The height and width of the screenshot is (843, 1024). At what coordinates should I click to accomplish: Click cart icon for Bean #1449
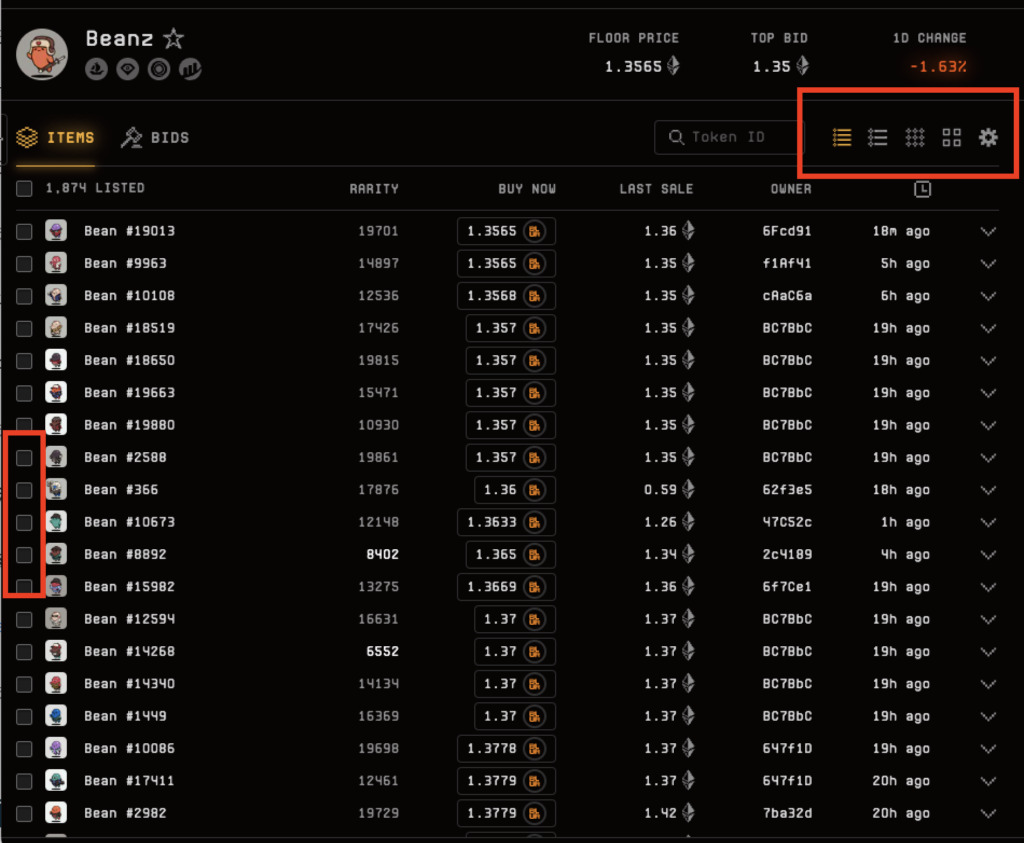click(x=534, y=716)
